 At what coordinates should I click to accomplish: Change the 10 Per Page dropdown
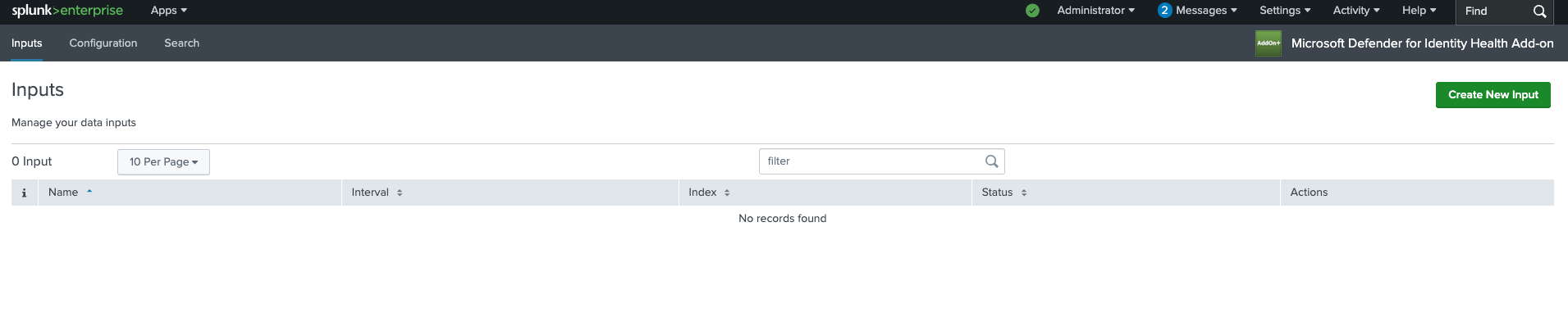click(163, 162)
